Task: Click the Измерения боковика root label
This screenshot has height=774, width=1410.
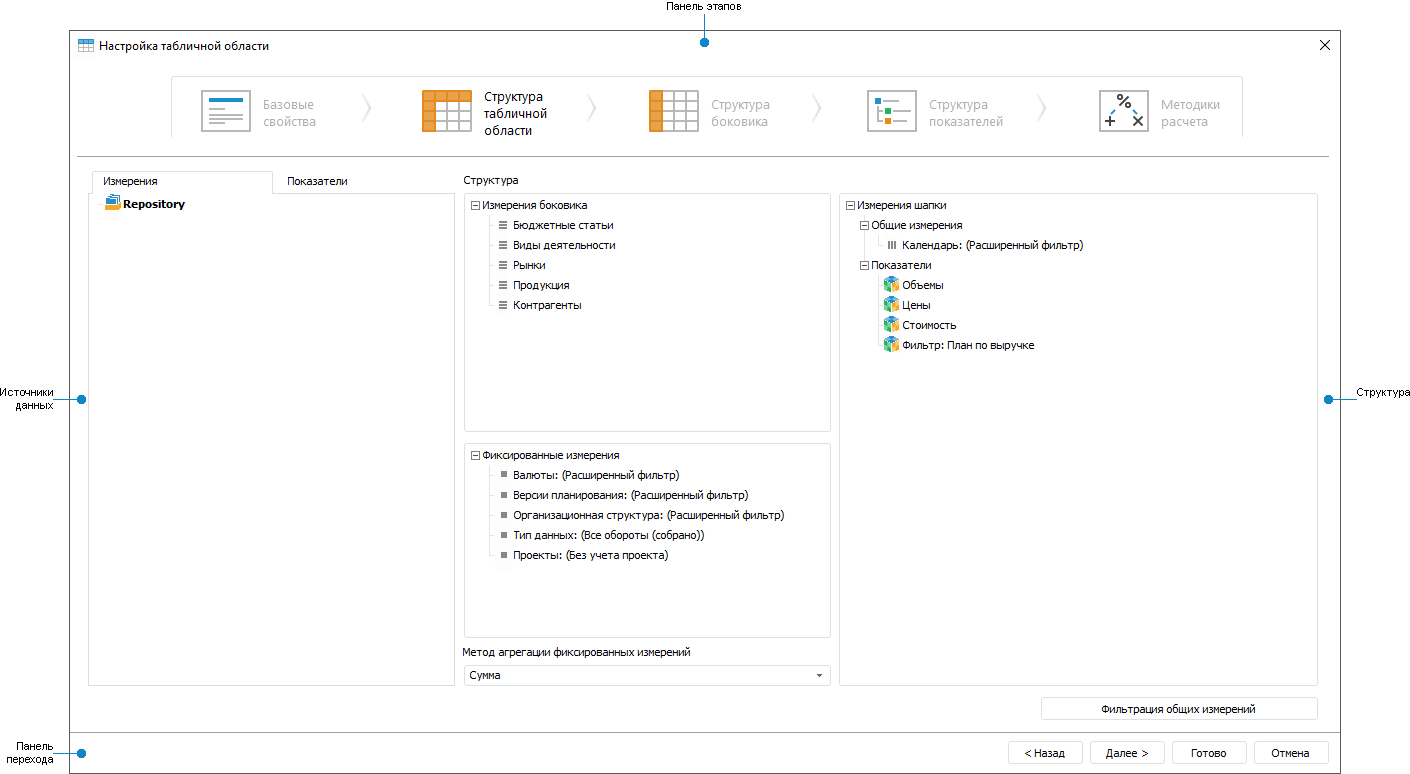Action: (535, 205)
